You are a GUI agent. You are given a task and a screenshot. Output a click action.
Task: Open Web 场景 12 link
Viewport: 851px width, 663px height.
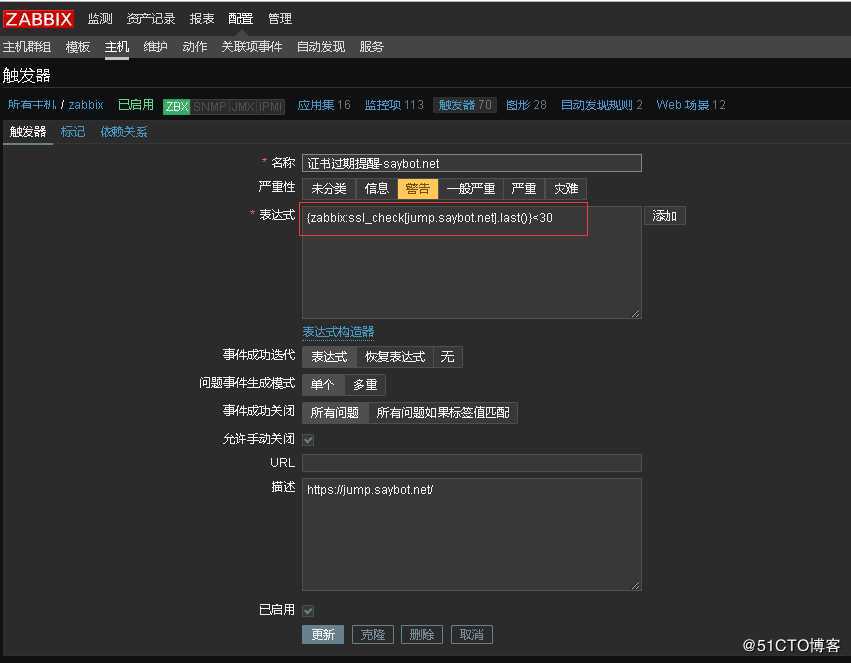[690, 105]
